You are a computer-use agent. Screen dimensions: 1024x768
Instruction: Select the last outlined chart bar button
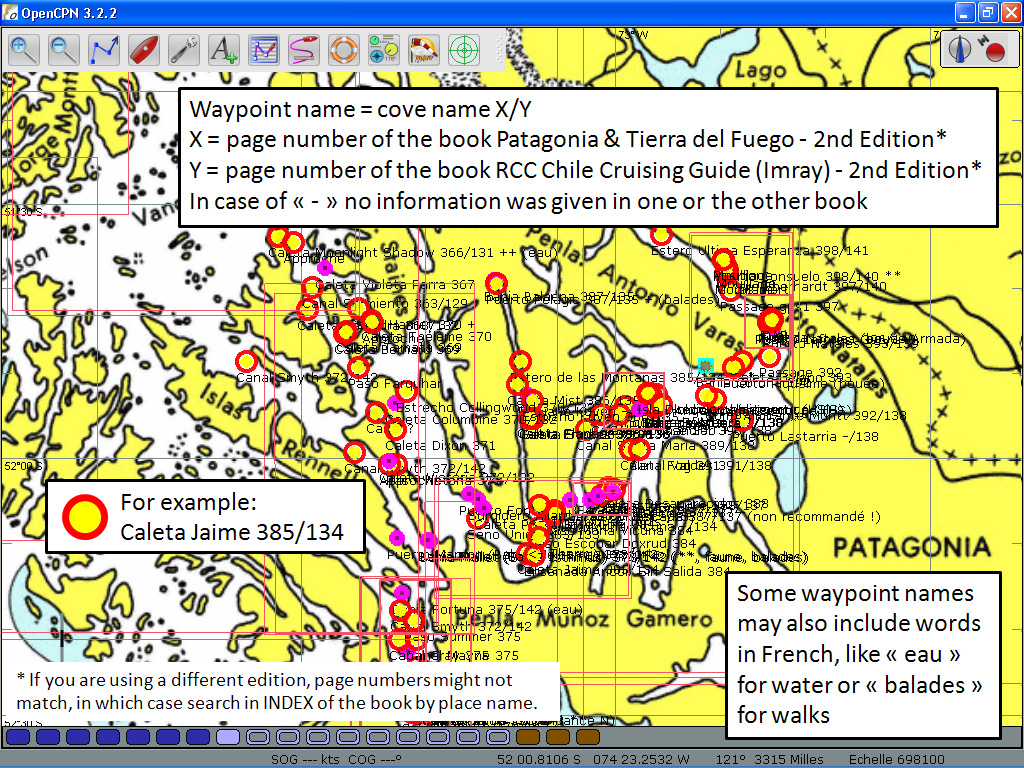coord(498,737)
